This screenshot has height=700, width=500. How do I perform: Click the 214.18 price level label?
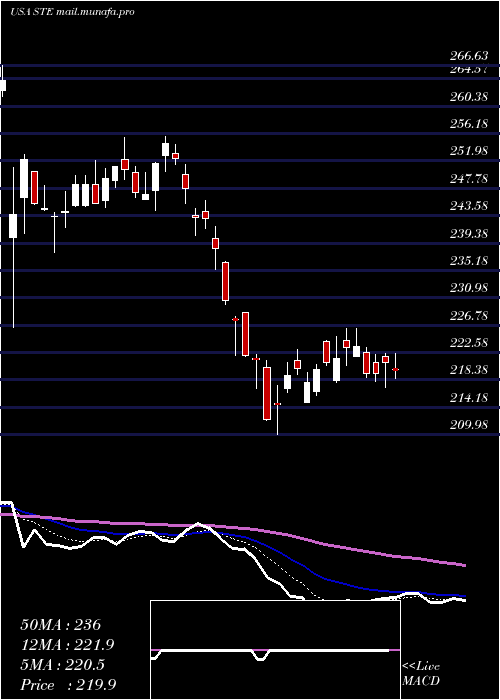coord(468,398)
